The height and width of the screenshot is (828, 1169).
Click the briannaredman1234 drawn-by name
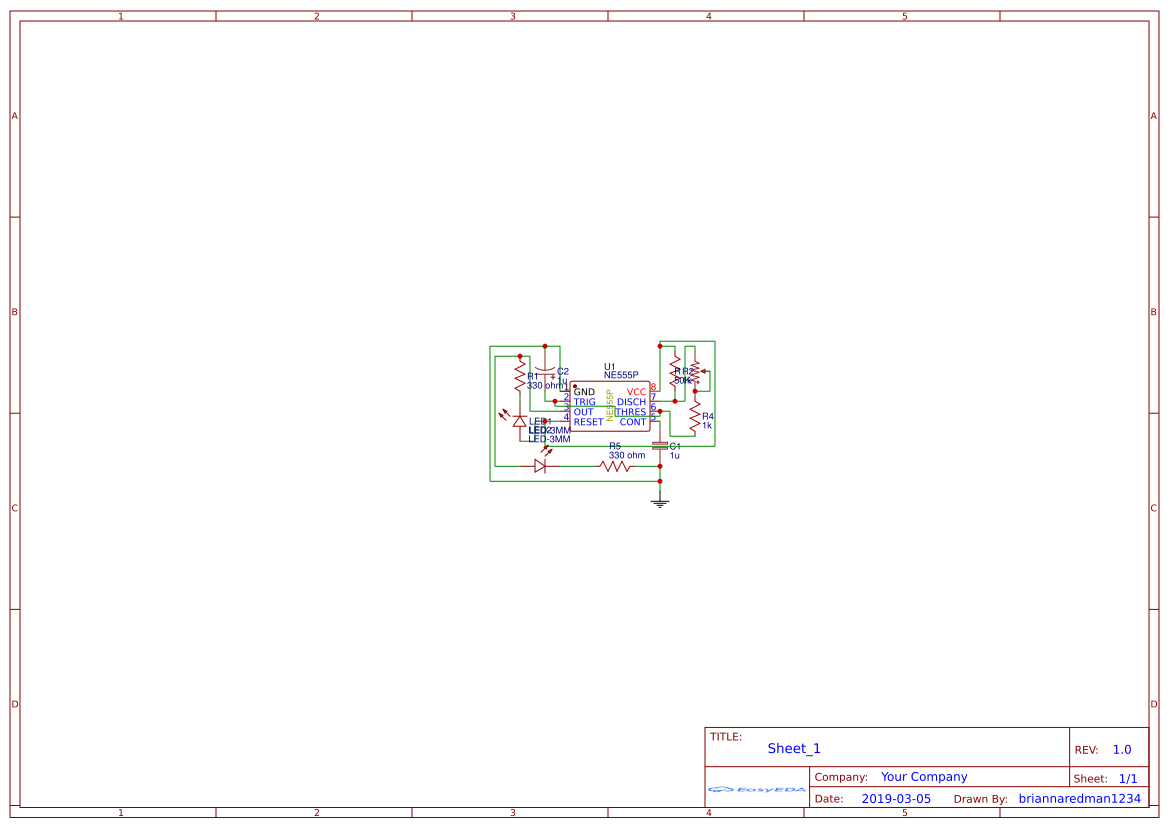[x=1080, y=798]
